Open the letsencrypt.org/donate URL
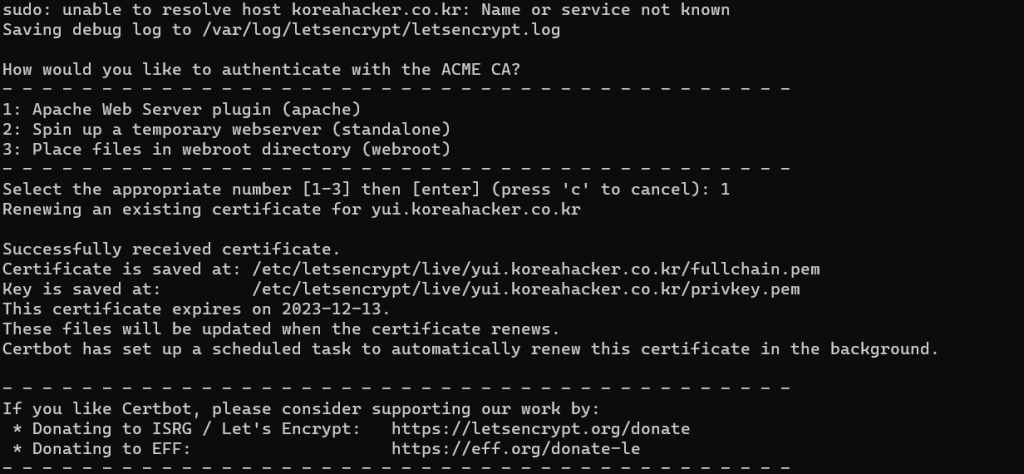 click(x=541, y=429)
